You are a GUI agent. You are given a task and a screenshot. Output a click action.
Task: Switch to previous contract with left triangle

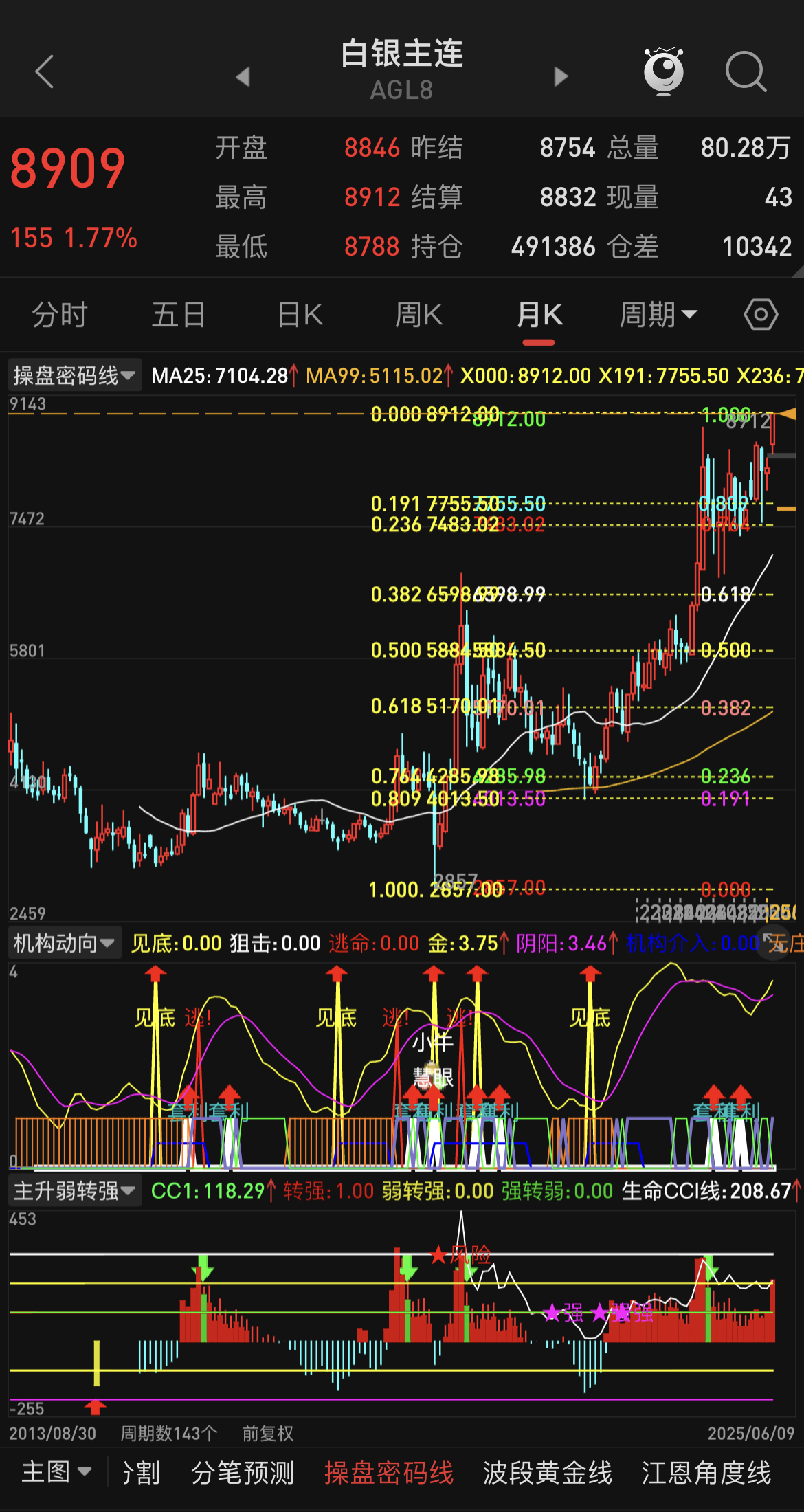[243, 76]
